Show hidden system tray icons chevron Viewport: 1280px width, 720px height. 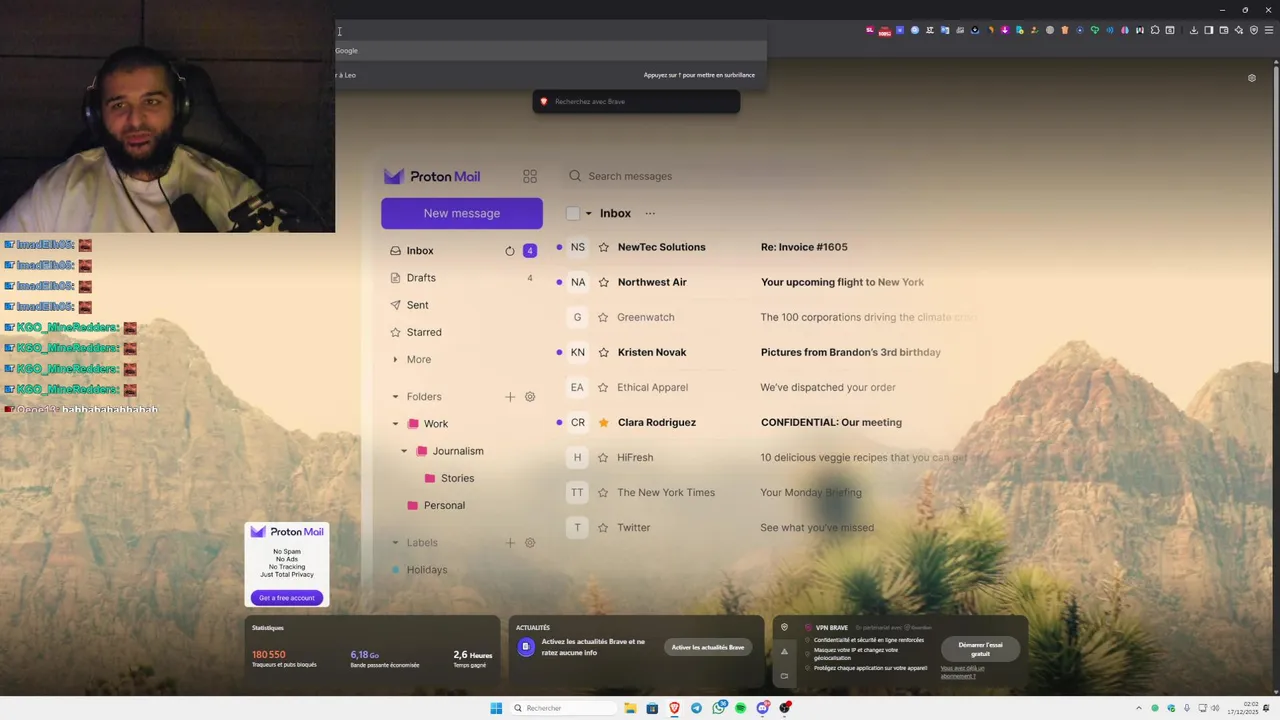(x=1138, y=708)
